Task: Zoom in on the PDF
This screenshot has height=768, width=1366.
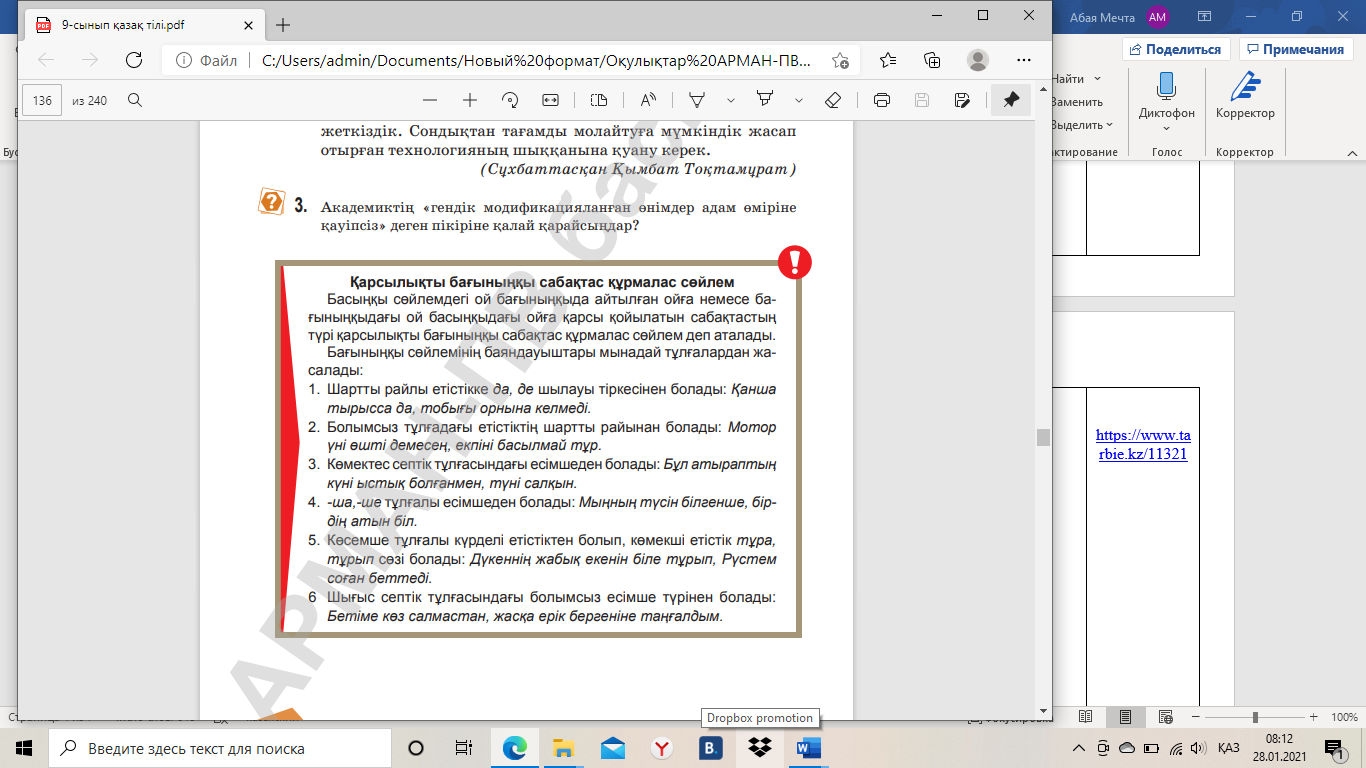Action: click(x=470, y=100)
